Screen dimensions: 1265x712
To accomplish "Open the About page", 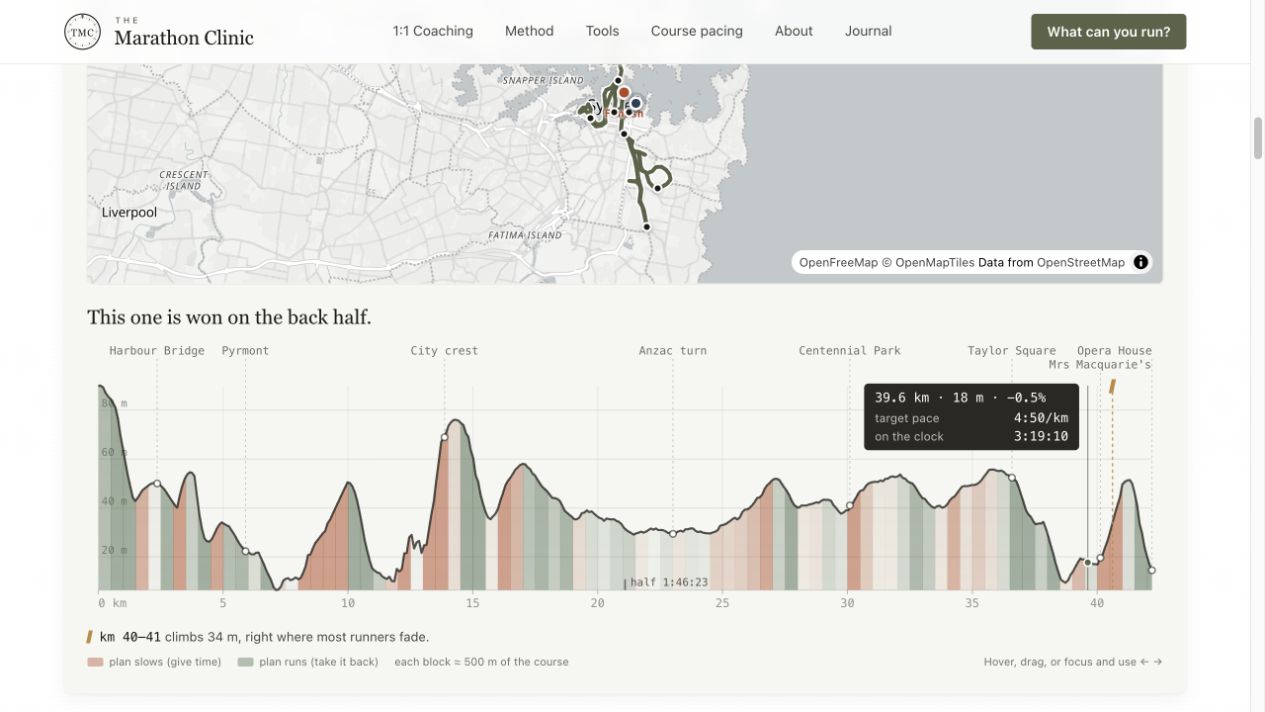I will [x=794, y=31].
